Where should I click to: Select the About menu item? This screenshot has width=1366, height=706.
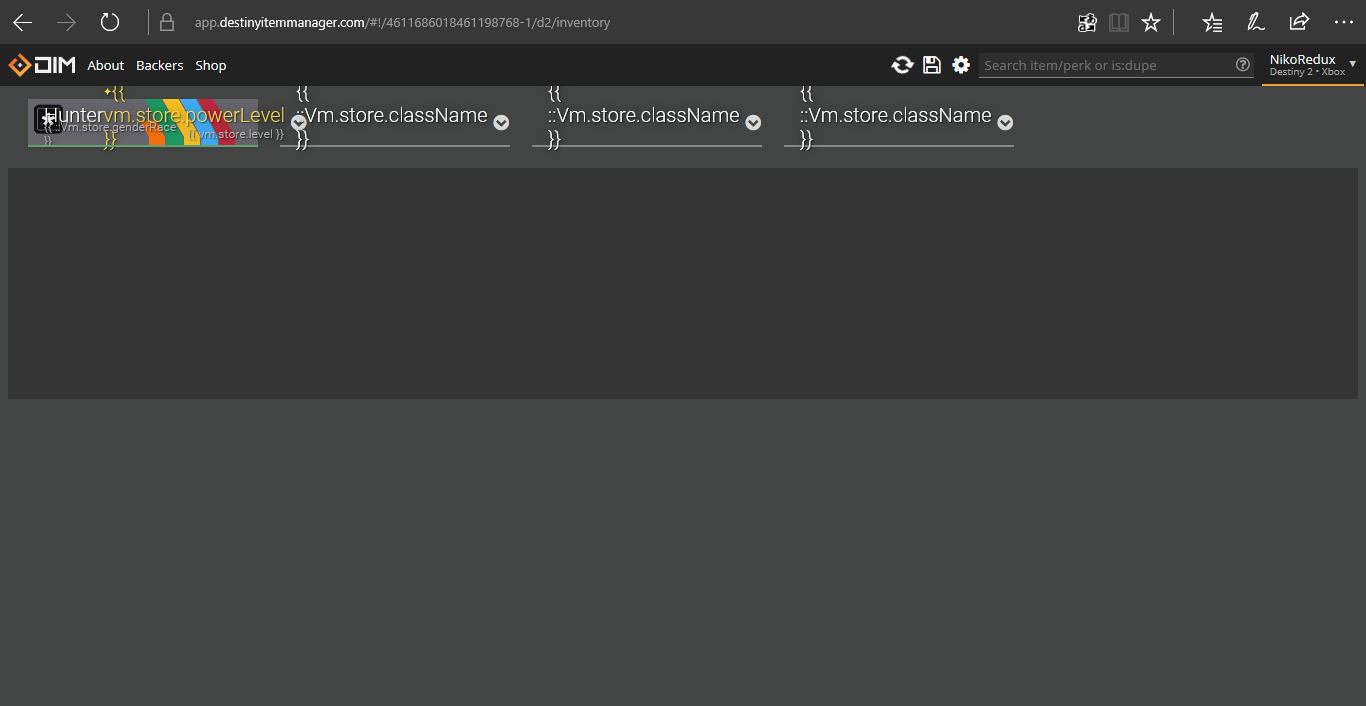(x=105, y=65)
